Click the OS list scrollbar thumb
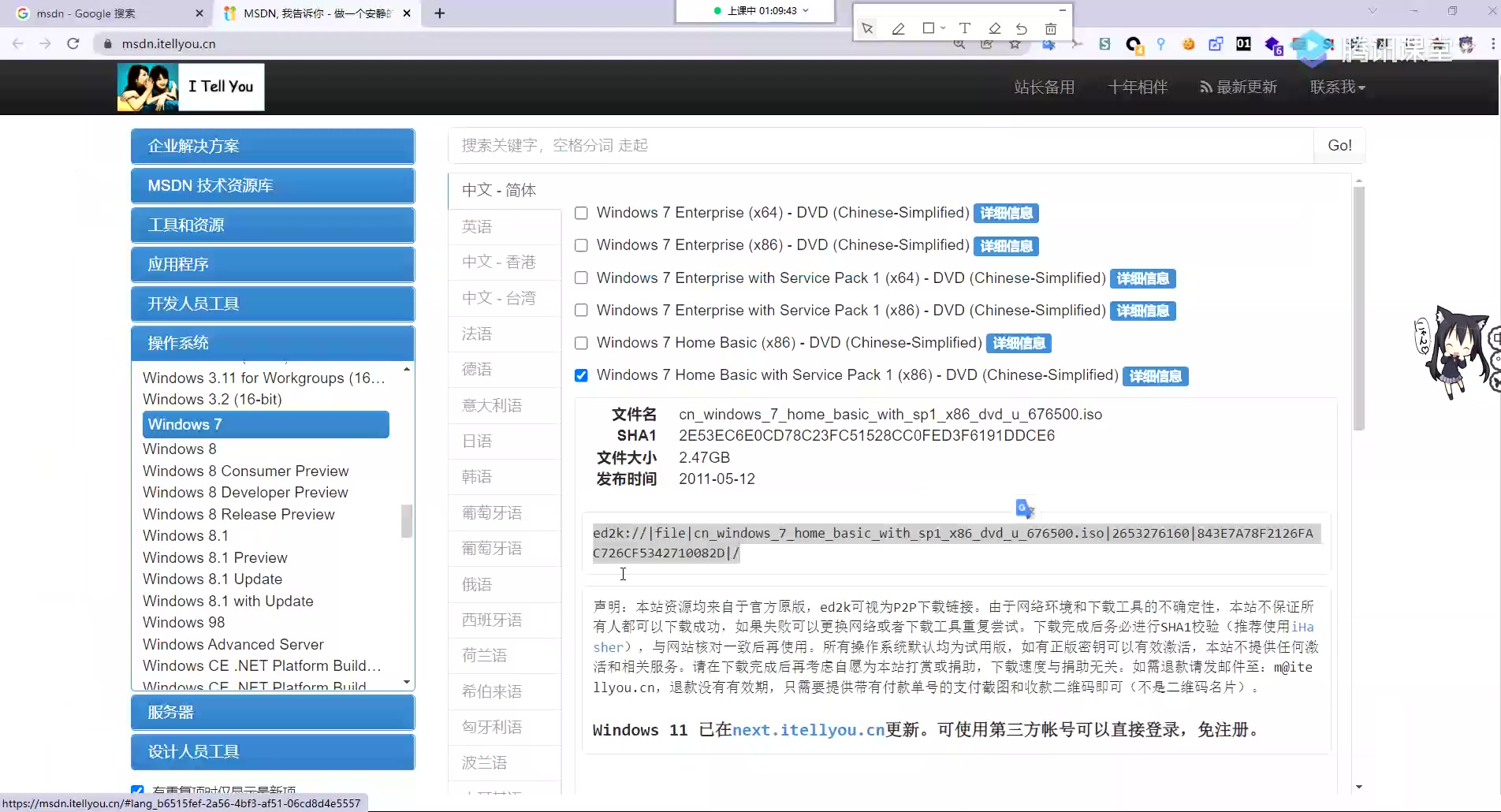 [407, 521]
